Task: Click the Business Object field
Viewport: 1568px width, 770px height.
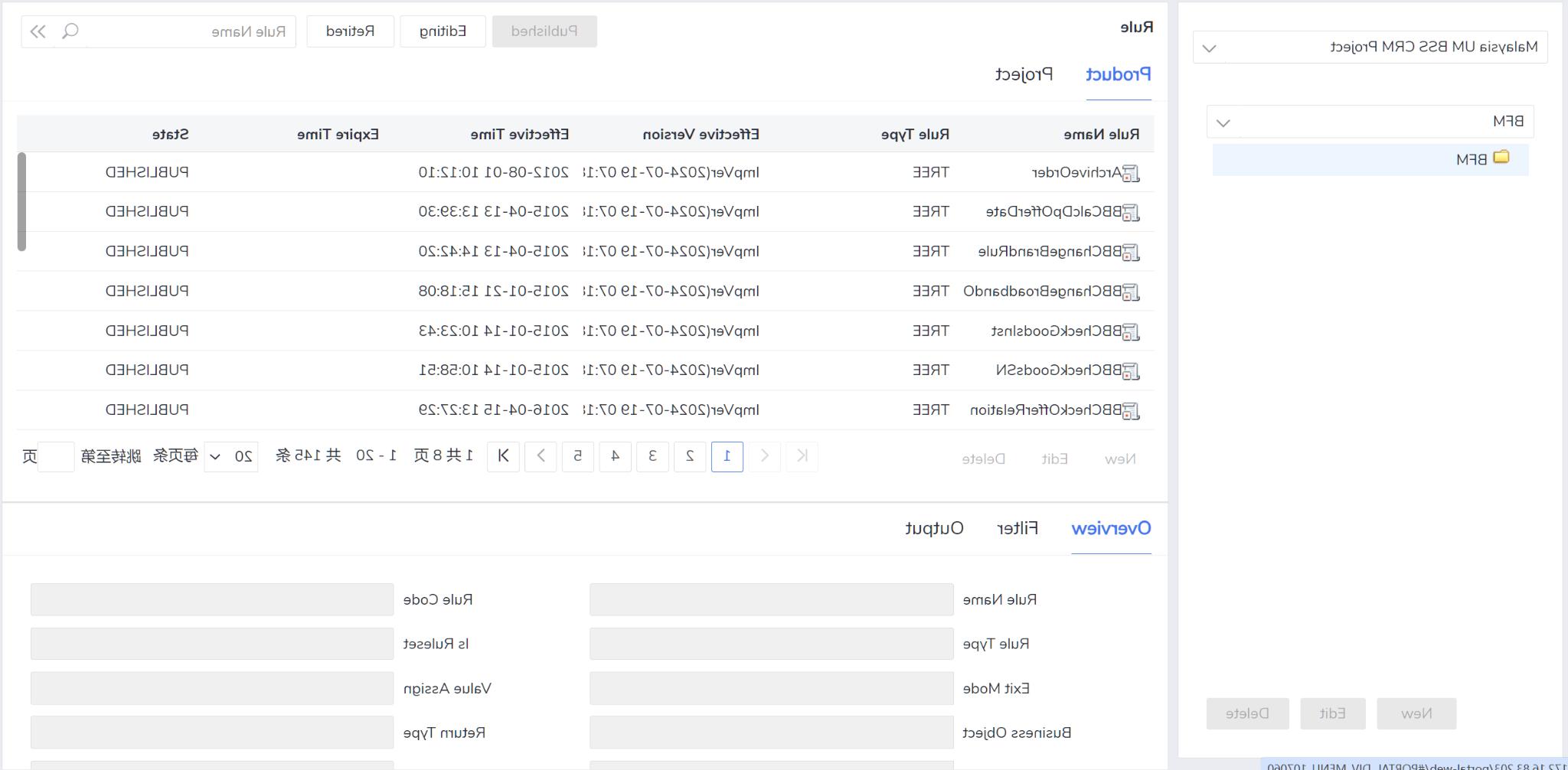Action: (771, 732)
